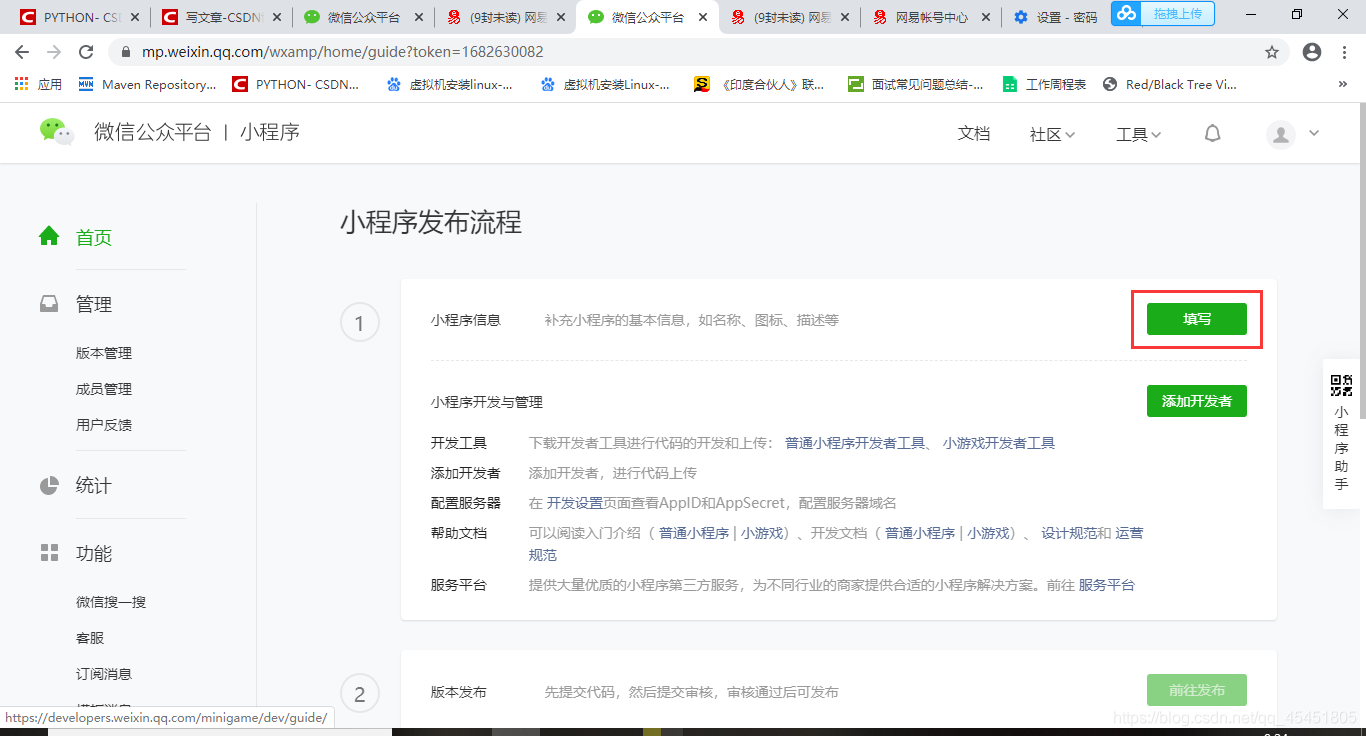Click the 配置服务器 label text
This screenshot has width=1366, height=736.
(466, 503)
